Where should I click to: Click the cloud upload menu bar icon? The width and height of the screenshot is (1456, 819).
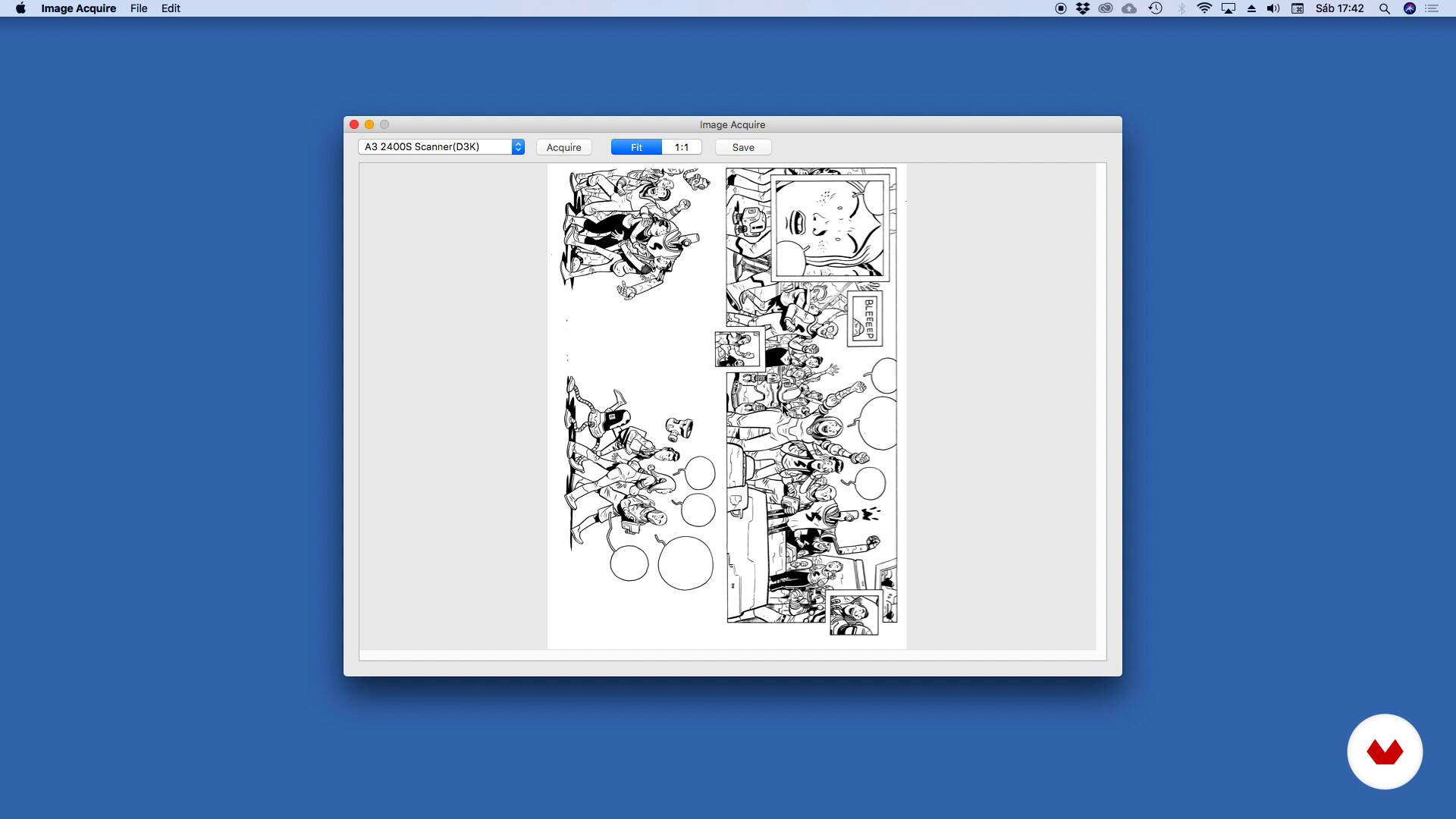tap(1129, 8)
